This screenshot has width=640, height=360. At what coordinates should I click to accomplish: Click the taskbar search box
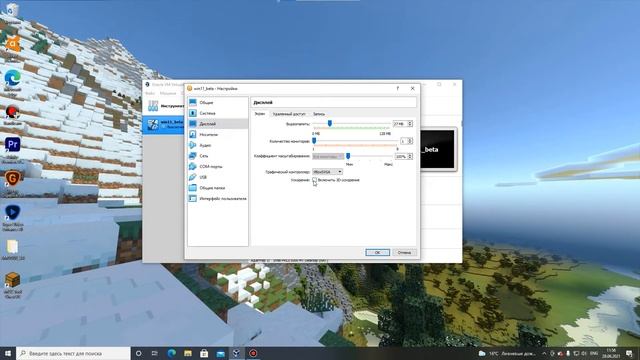click(x=73, y=353)
